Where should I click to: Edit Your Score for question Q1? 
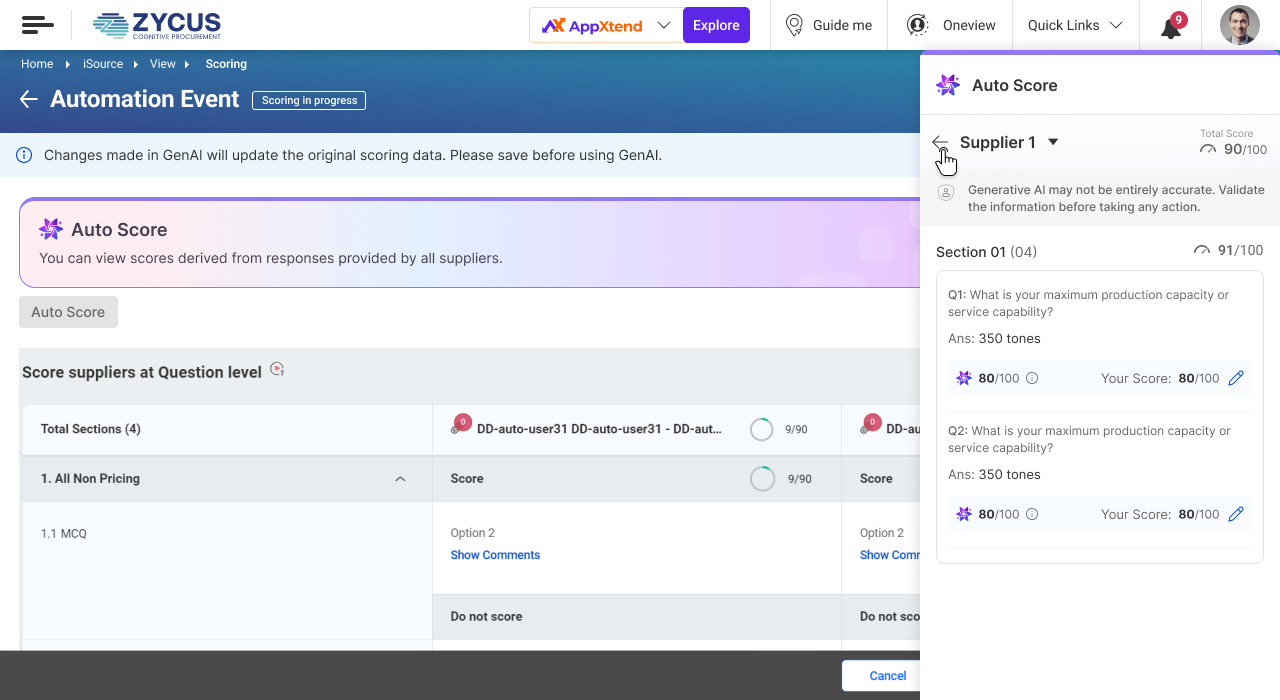[1236, 378]
